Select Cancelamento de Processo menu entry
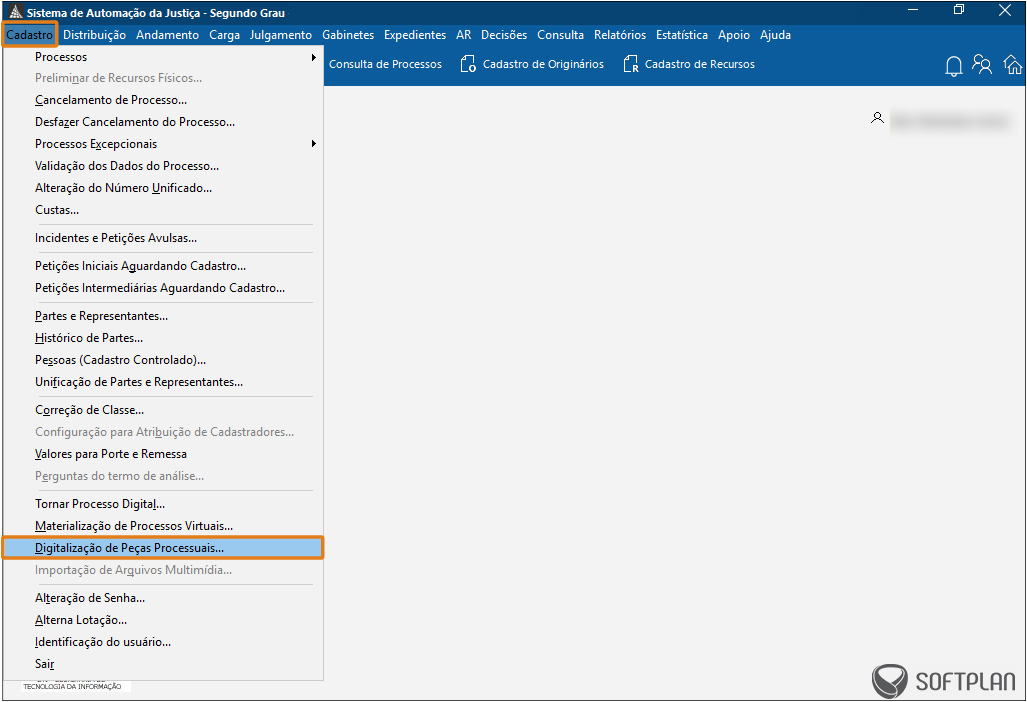The image size is (1027, 702). point(163,100)
